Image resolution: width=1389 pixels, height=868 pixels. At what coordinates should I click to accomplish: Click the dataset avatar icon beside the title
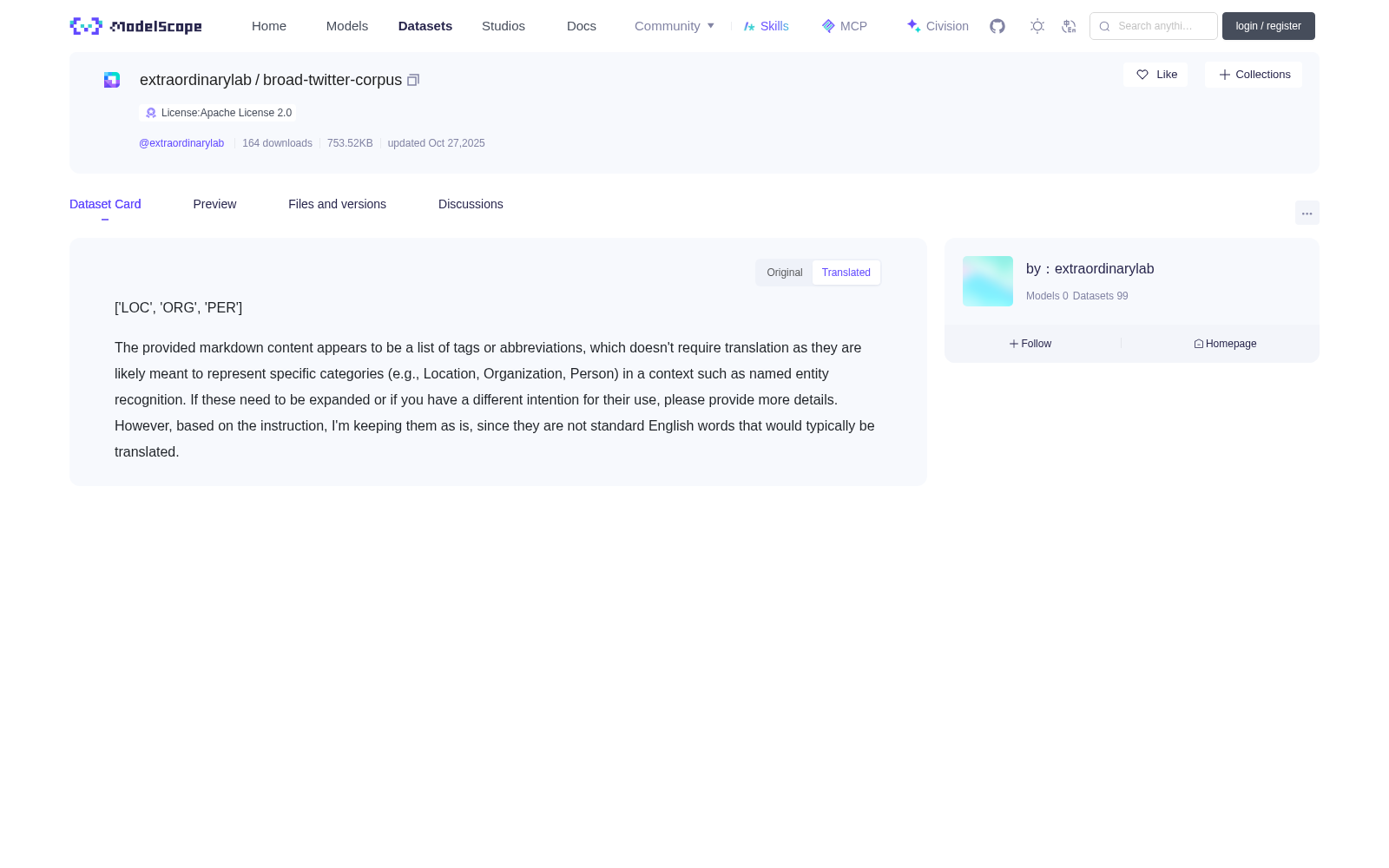coord(112,80)
